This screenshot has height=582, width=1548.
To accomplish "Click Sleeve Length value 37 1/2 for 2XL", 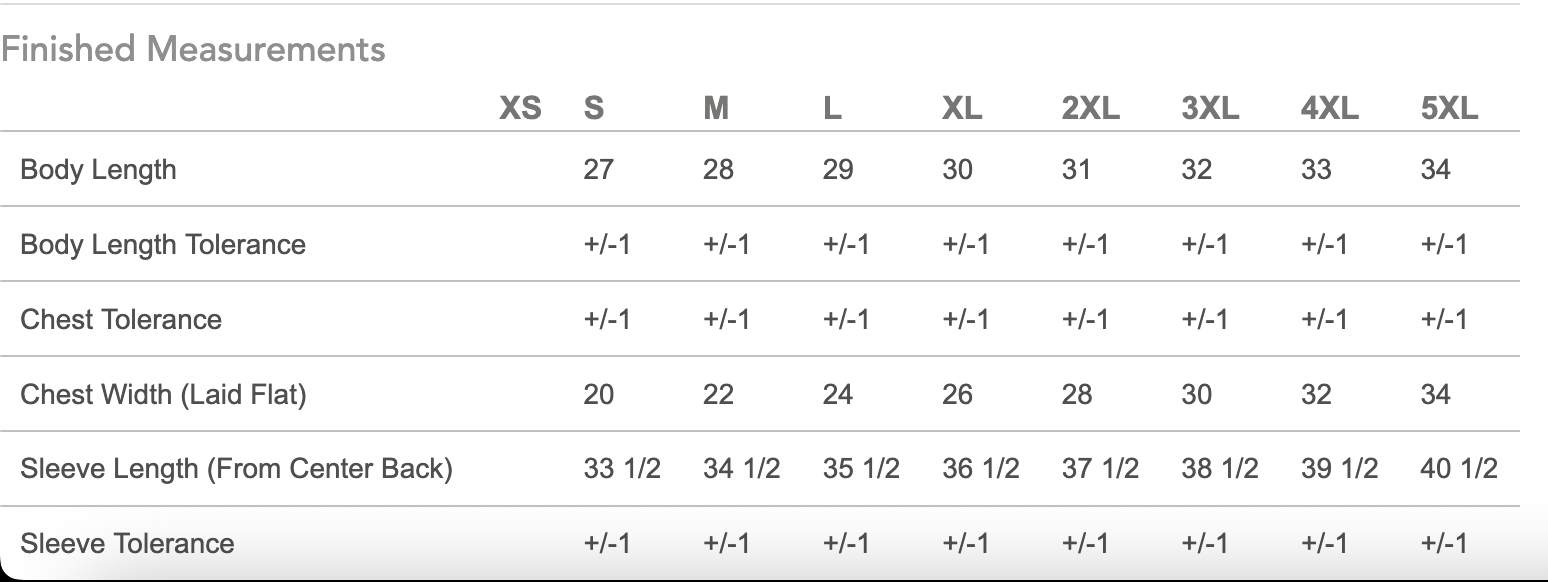I will click(x=1100, y=468).
